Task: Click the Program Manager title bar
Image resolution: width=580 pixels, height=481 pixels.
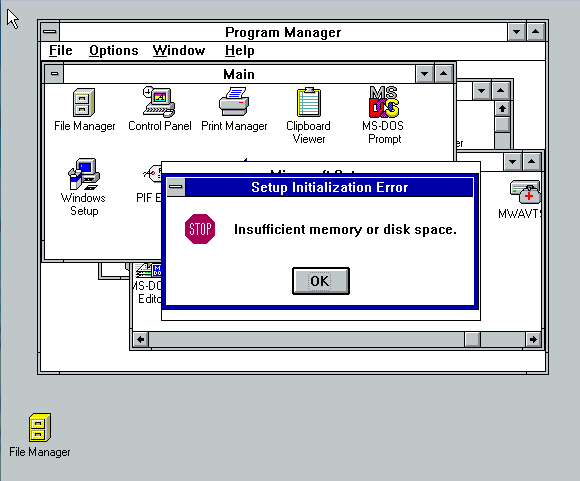Action: (283, 32)
